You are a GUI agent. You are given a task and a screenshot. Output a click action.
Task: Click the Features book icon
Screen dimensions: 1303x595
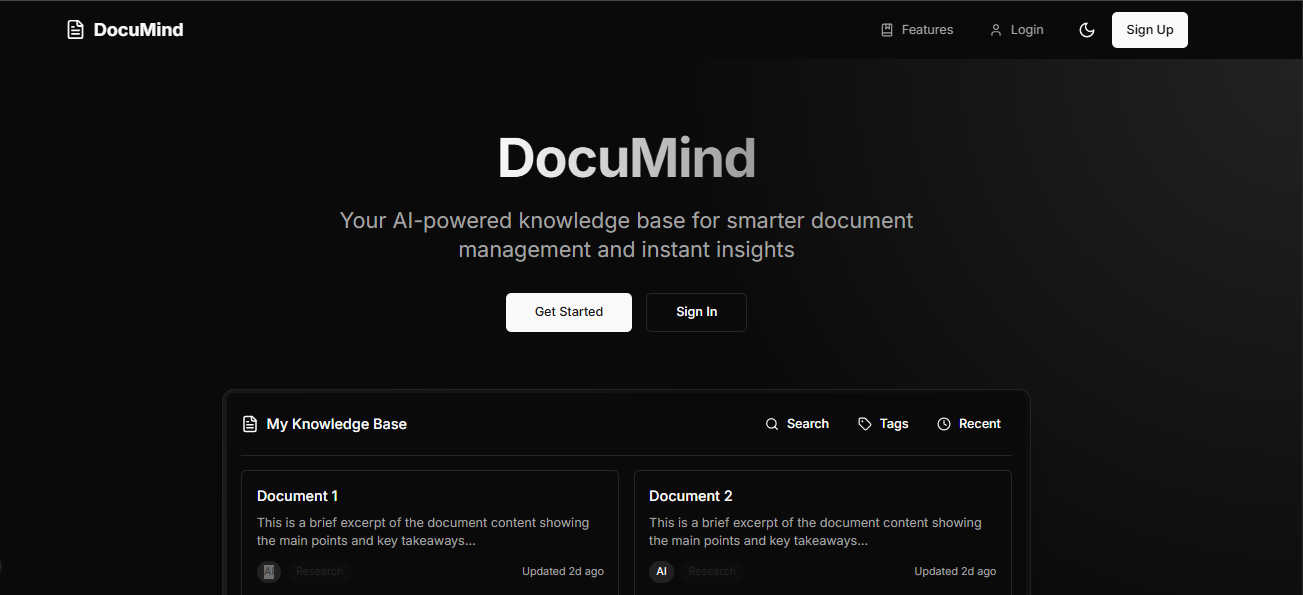pyautogui.click(x=887, y=30)
